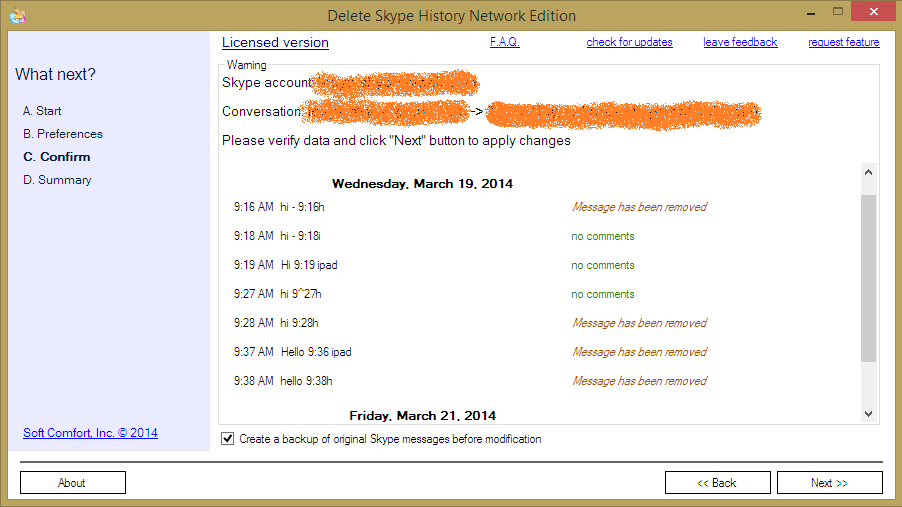902x507 pixels.
Task: Click Next >> to apply changes
Action: pyautogui.click(x=830, y=483)
